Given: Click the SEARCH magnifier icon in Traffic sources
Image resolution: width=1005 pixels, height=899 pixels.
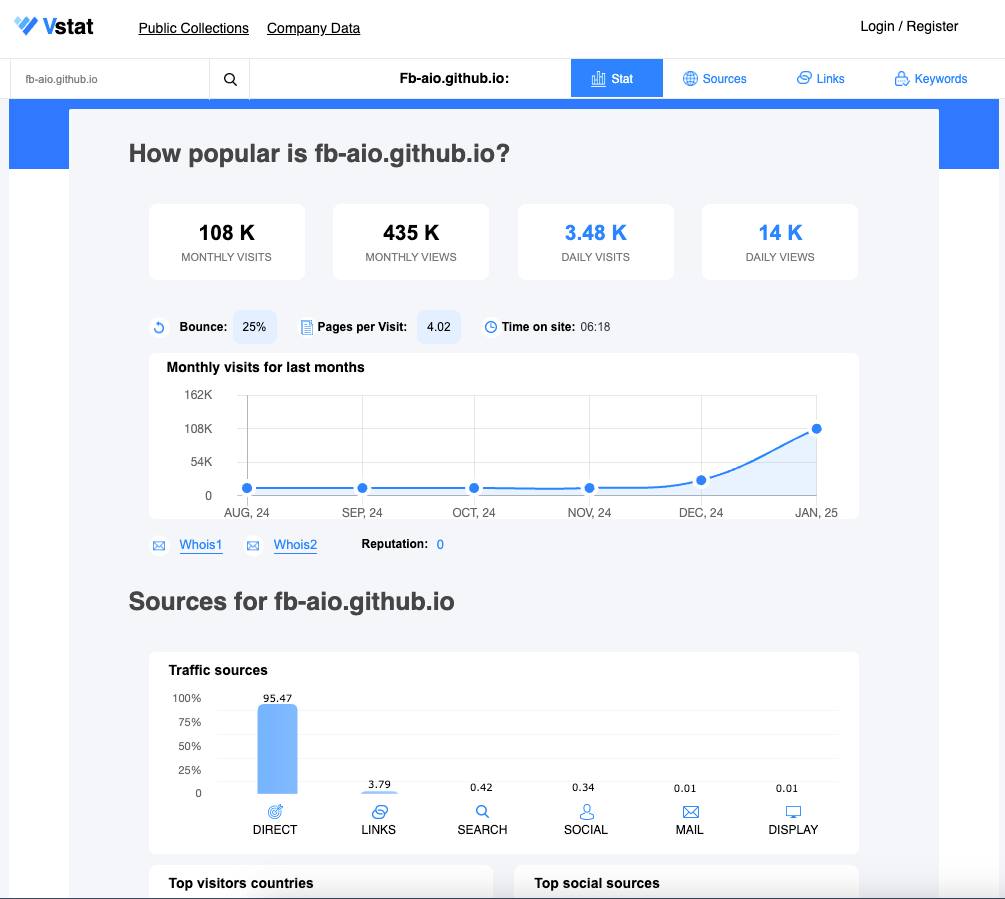Looking at the screenshot, I should pos(483,812).
